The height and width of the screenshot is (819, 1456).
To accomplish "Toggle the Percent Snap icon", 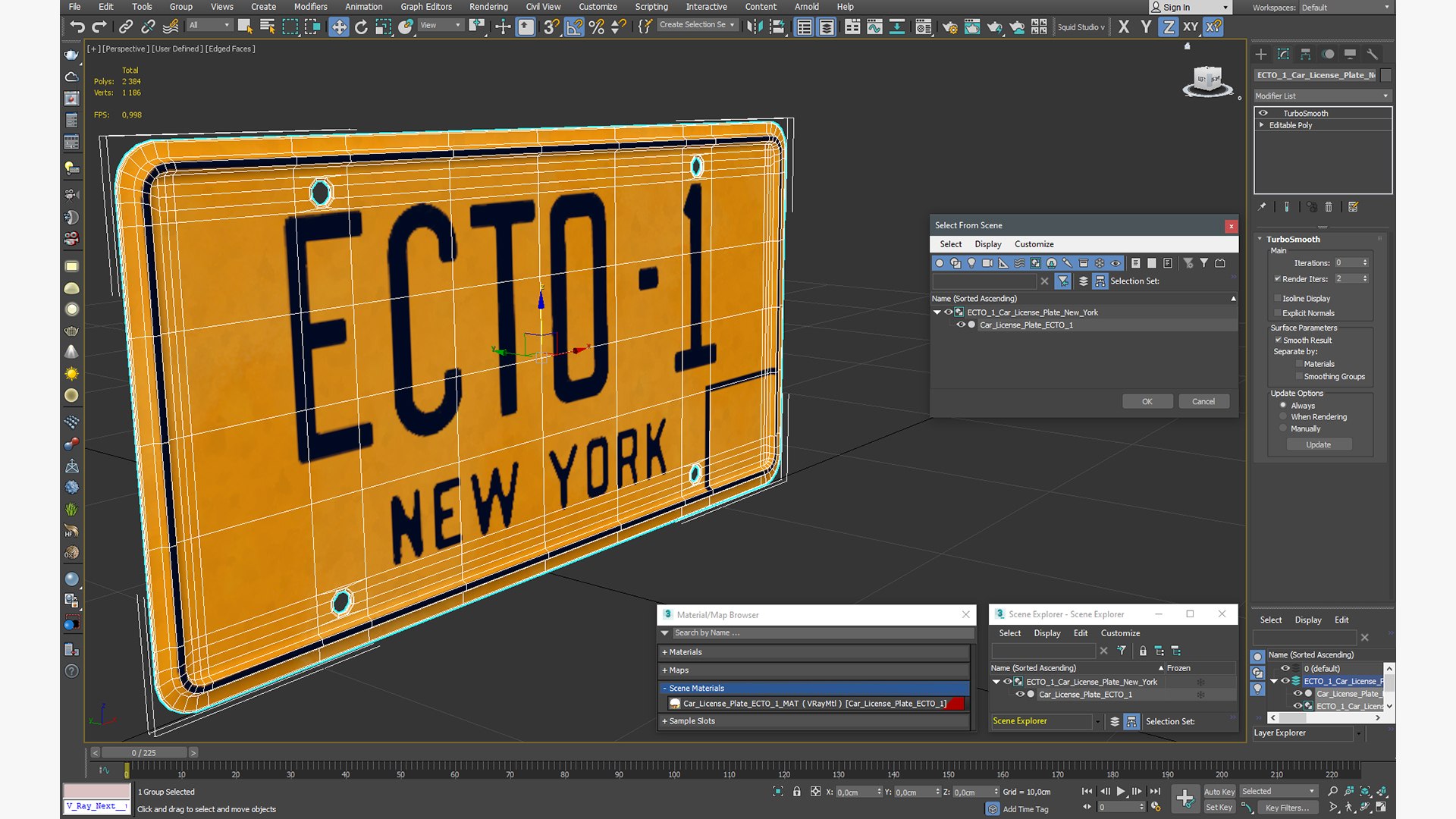I will [597, 27].
